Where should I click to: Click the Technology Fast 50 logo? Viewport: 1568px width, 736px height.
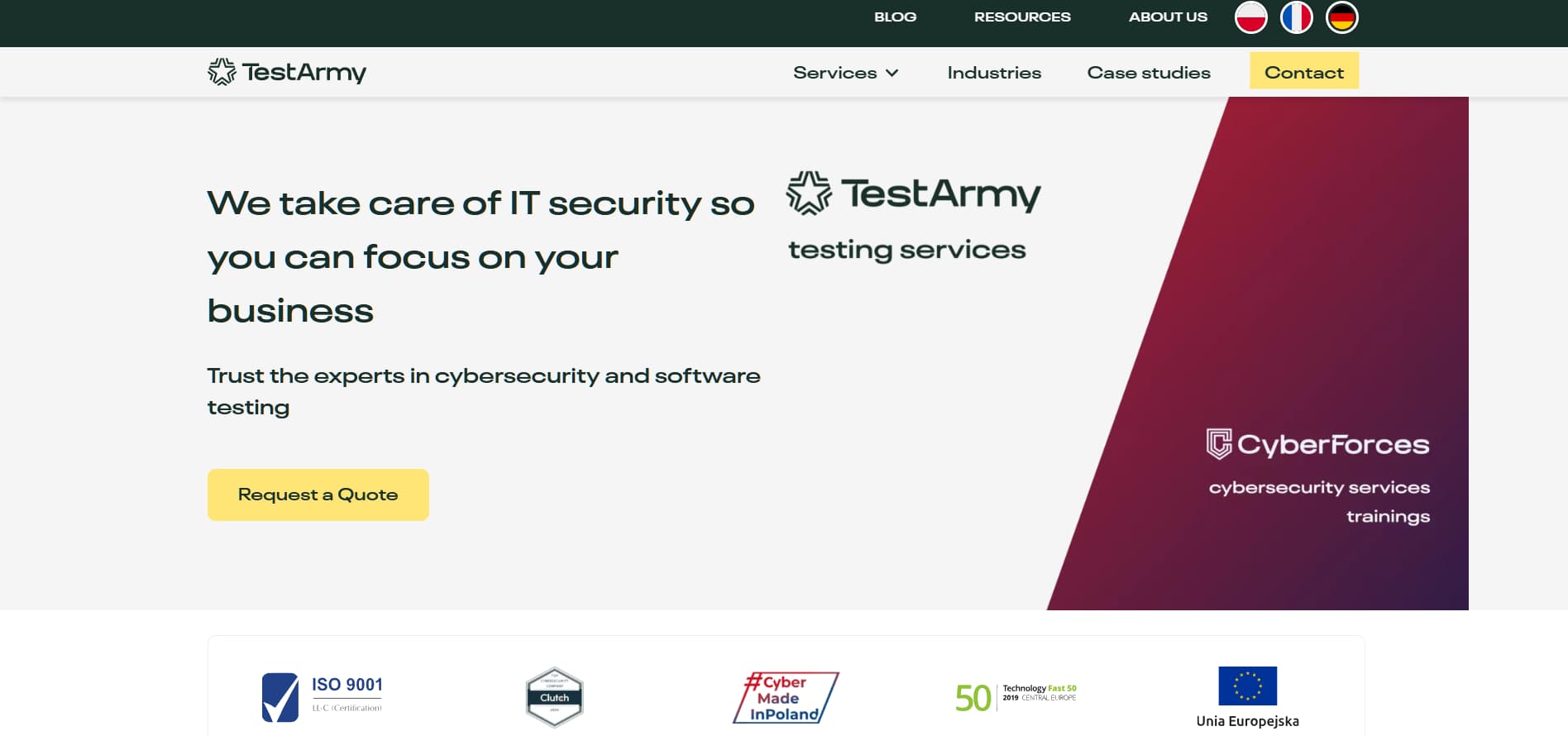(x=1016, y=697)
